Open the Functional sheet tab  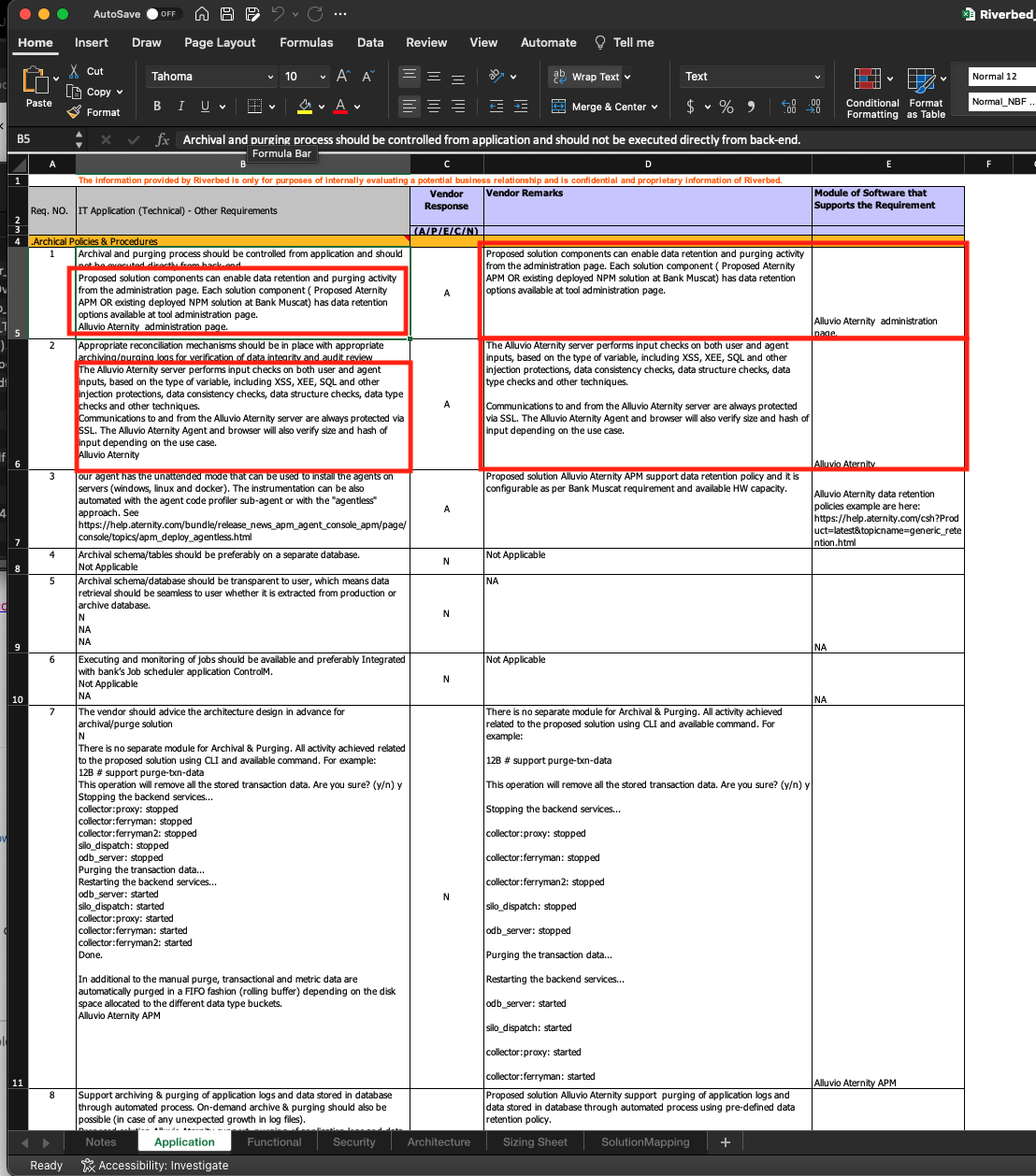(x=274, y=1141)
